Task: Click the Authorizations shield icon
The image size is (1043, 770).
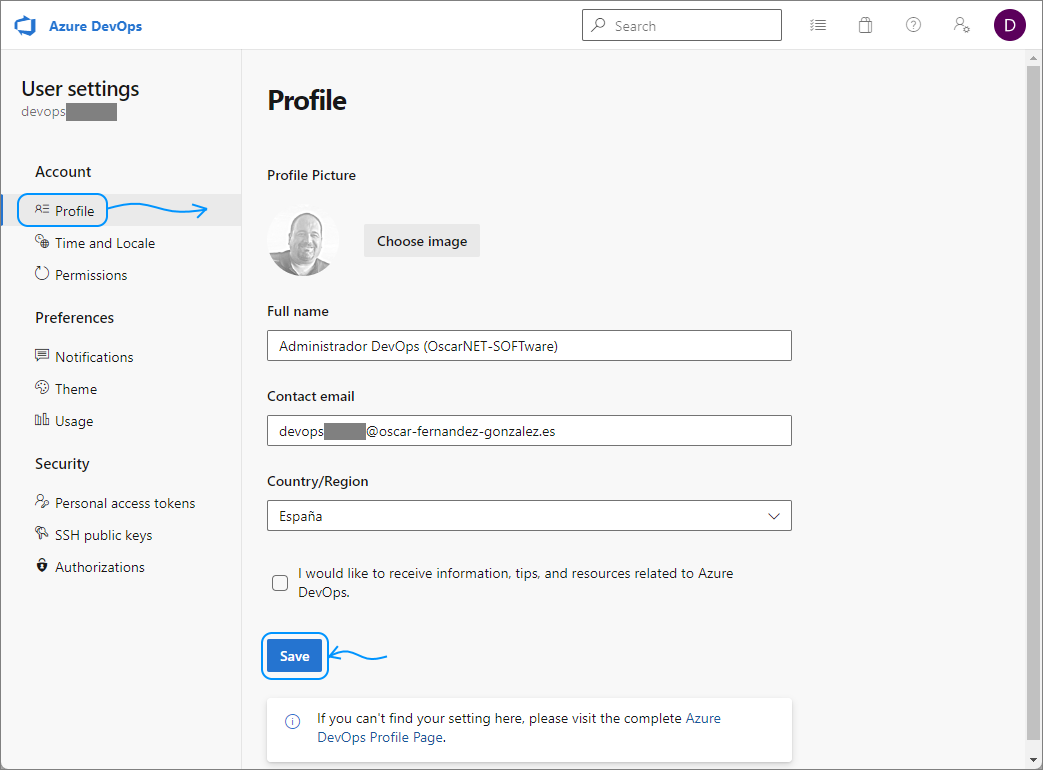Action: [x=42, y=565]
